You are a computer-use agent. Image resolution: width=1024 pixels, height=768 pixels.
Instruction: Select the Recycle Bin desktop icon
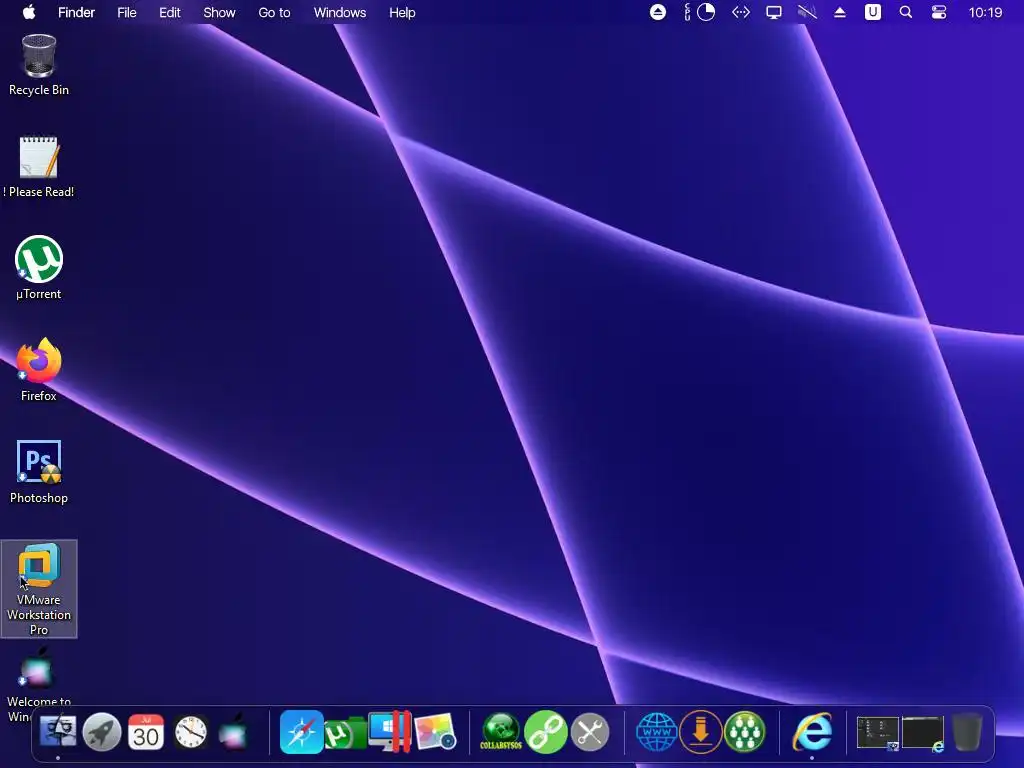click(x=39, y=65)
